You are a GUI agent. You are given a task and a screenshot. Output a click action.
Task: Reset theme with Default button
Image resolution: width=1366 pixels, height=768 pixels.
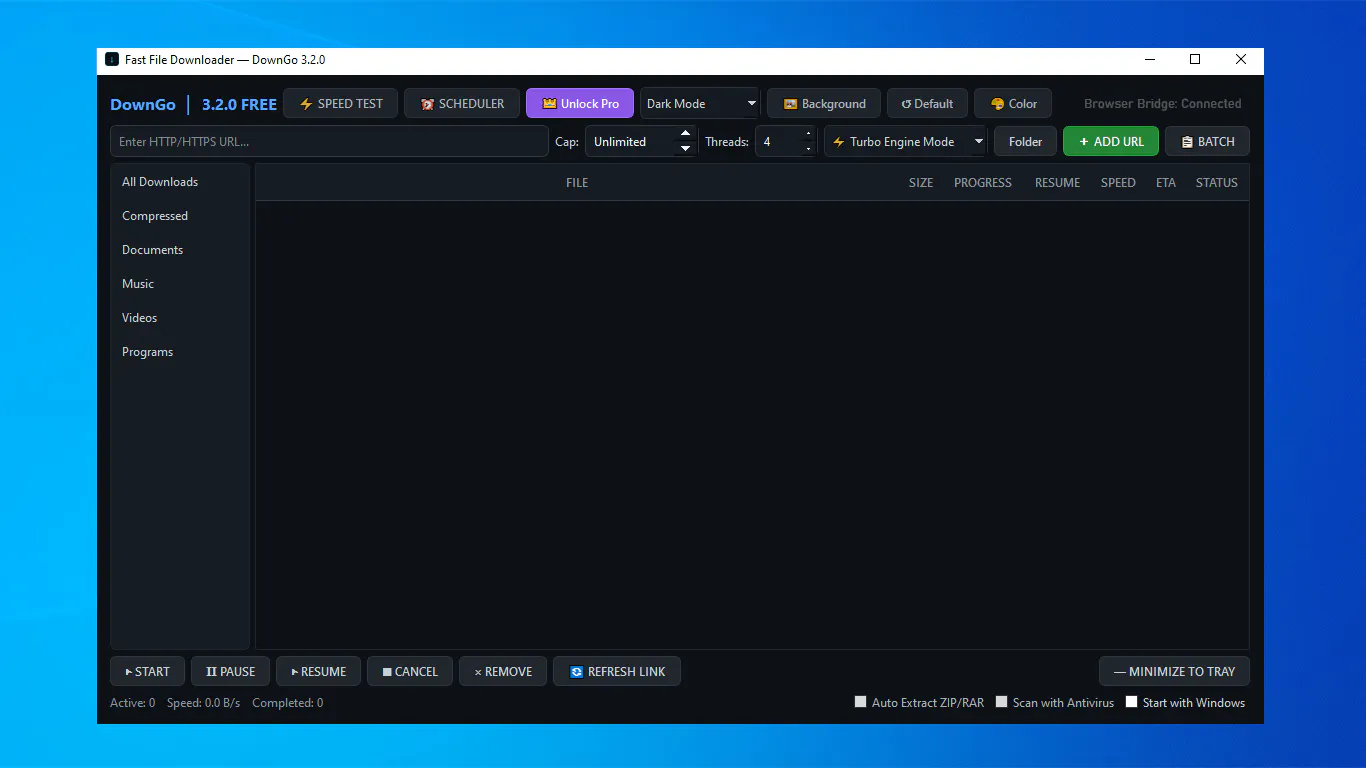[x=927, y=104]
